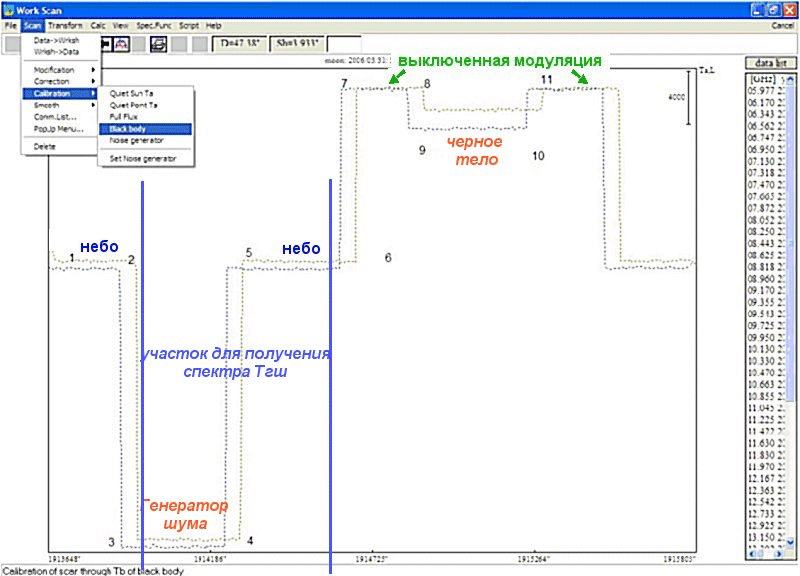800x576 pixels.
Task: Click the data list scroll up arrow
Action: [790, 79]
